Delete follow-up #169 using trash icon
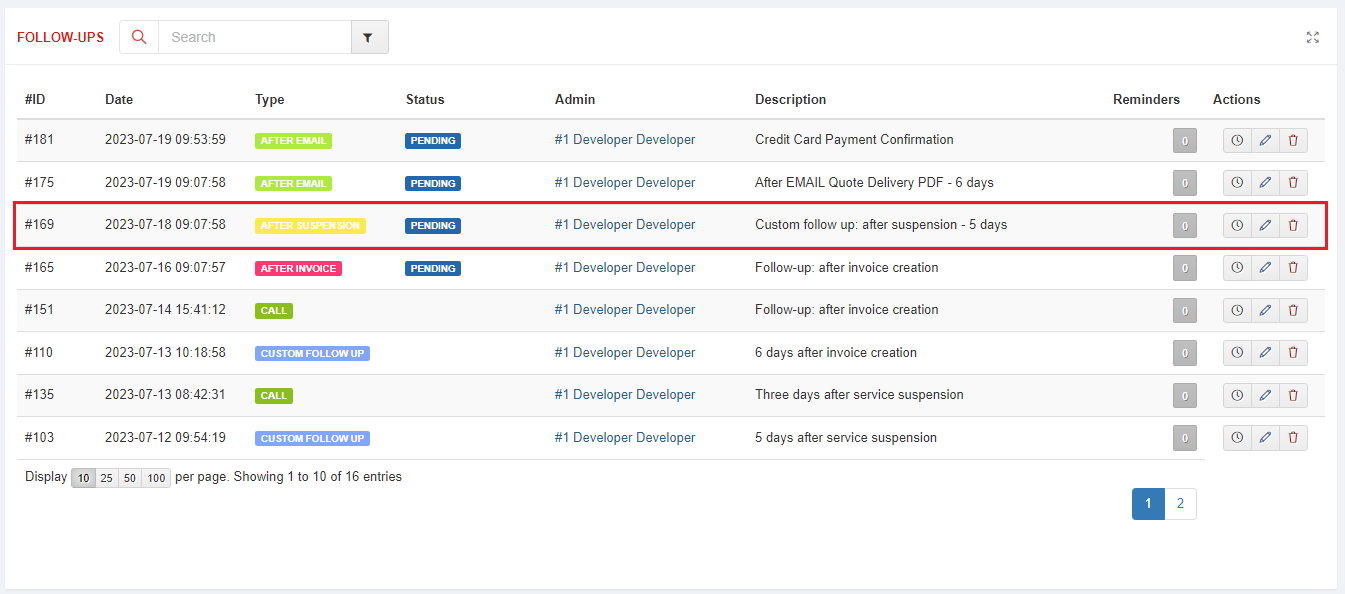The width and height of the screenshot is (1345, 594). [x=1293, y=226]
